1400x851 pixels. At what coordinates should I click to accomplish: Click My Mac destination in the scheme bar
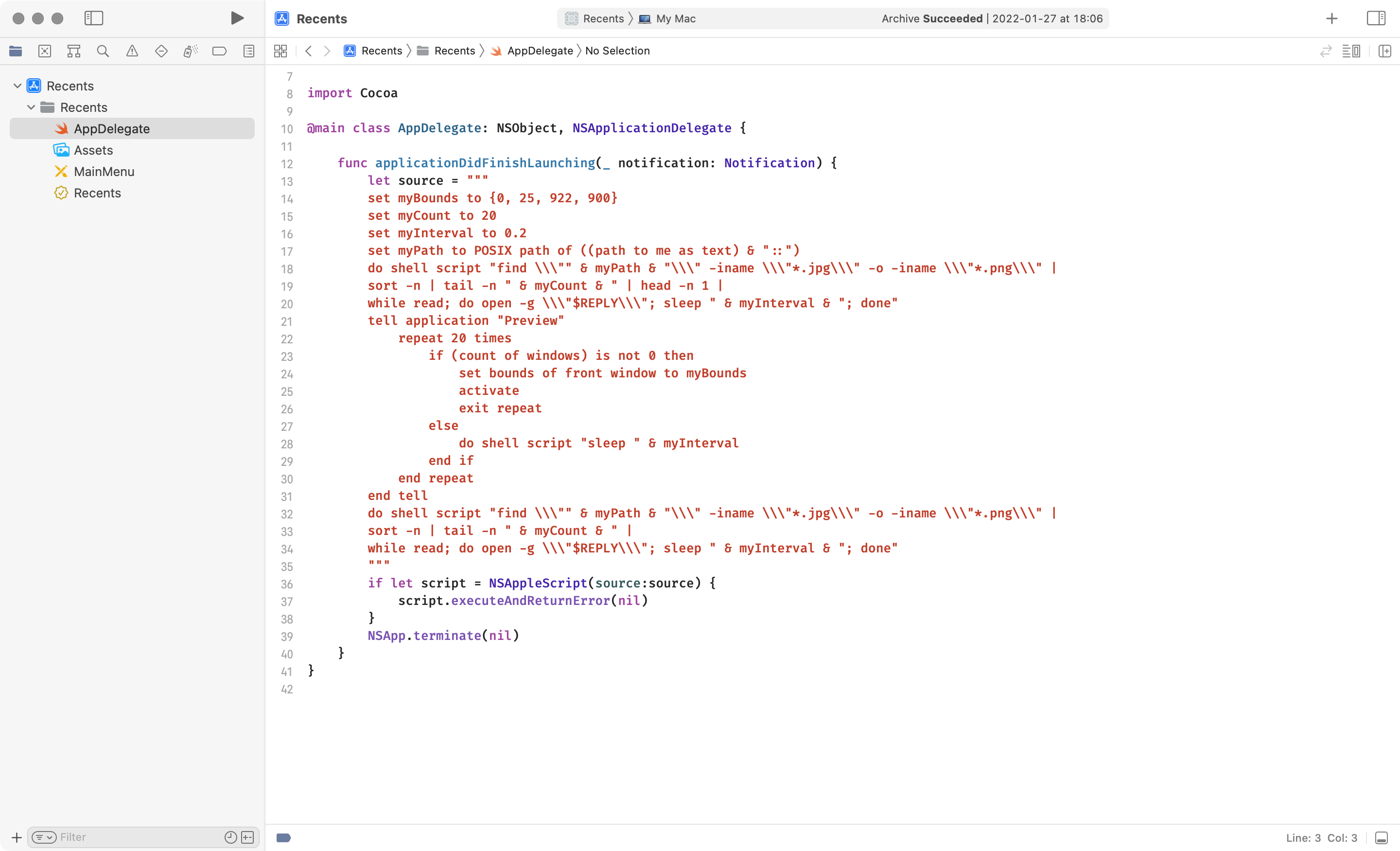tap(675, 18)
